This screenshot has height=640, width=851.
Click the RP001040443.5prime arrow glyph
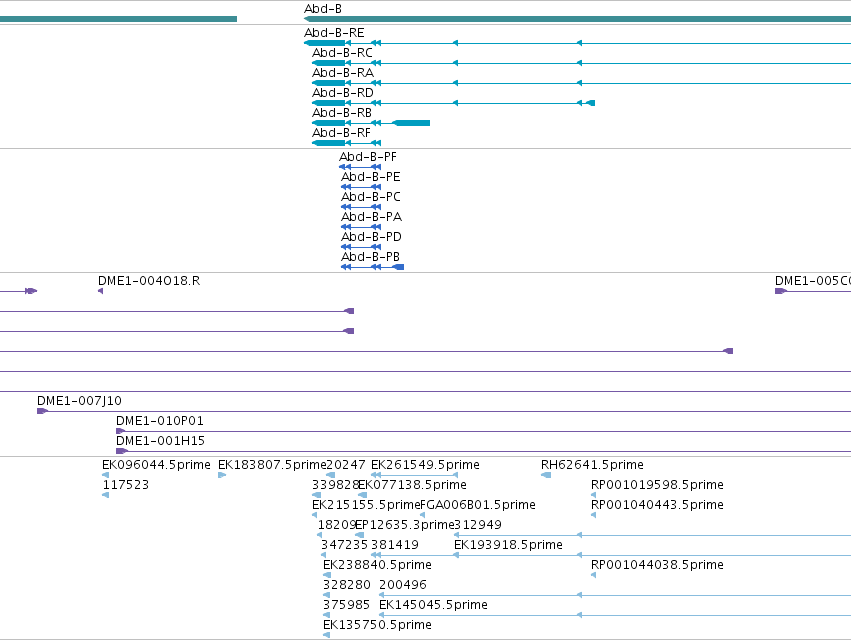[x=593, y=515]
